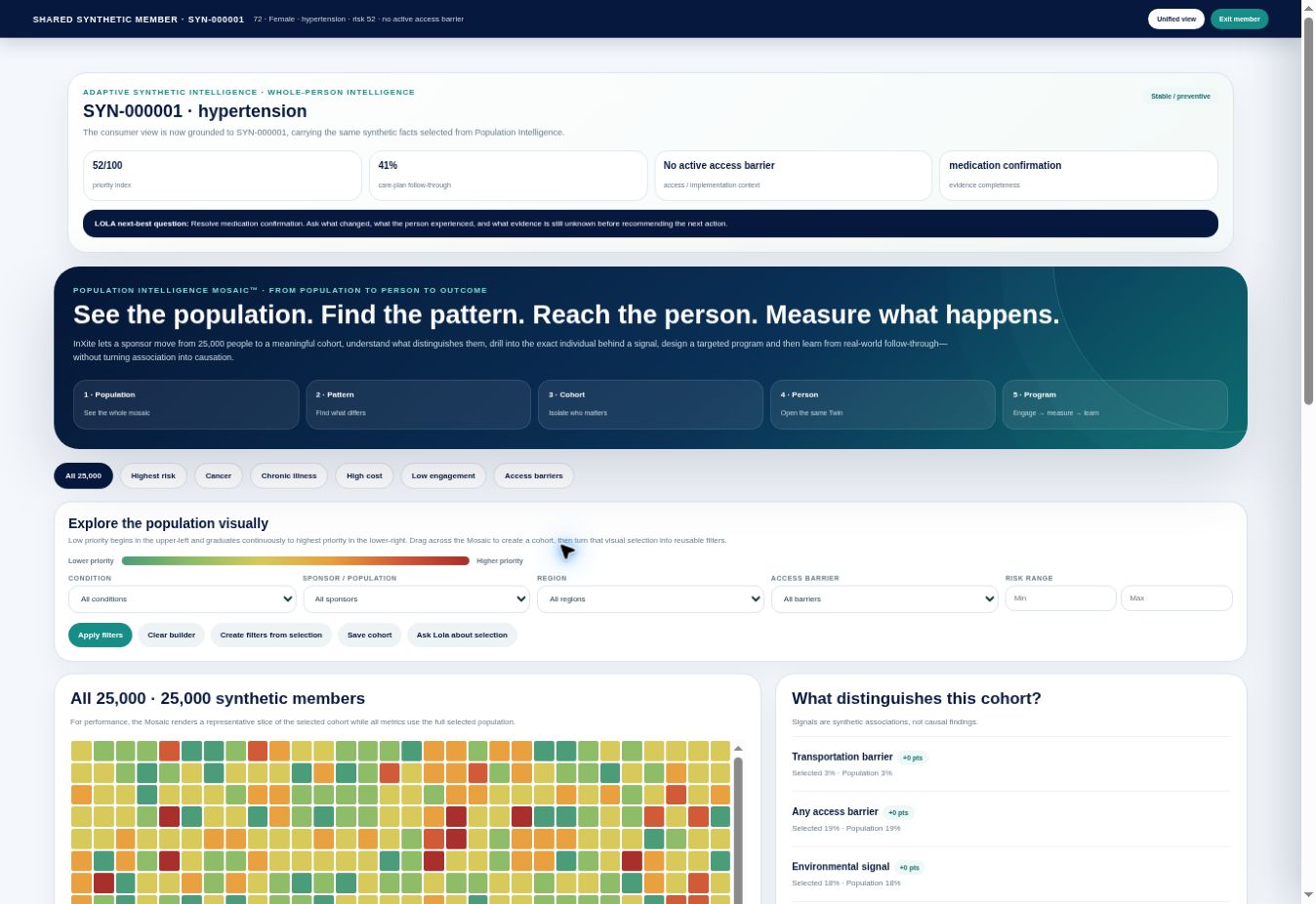Open the Sponsor / Population dropdown

click(416, 598)
